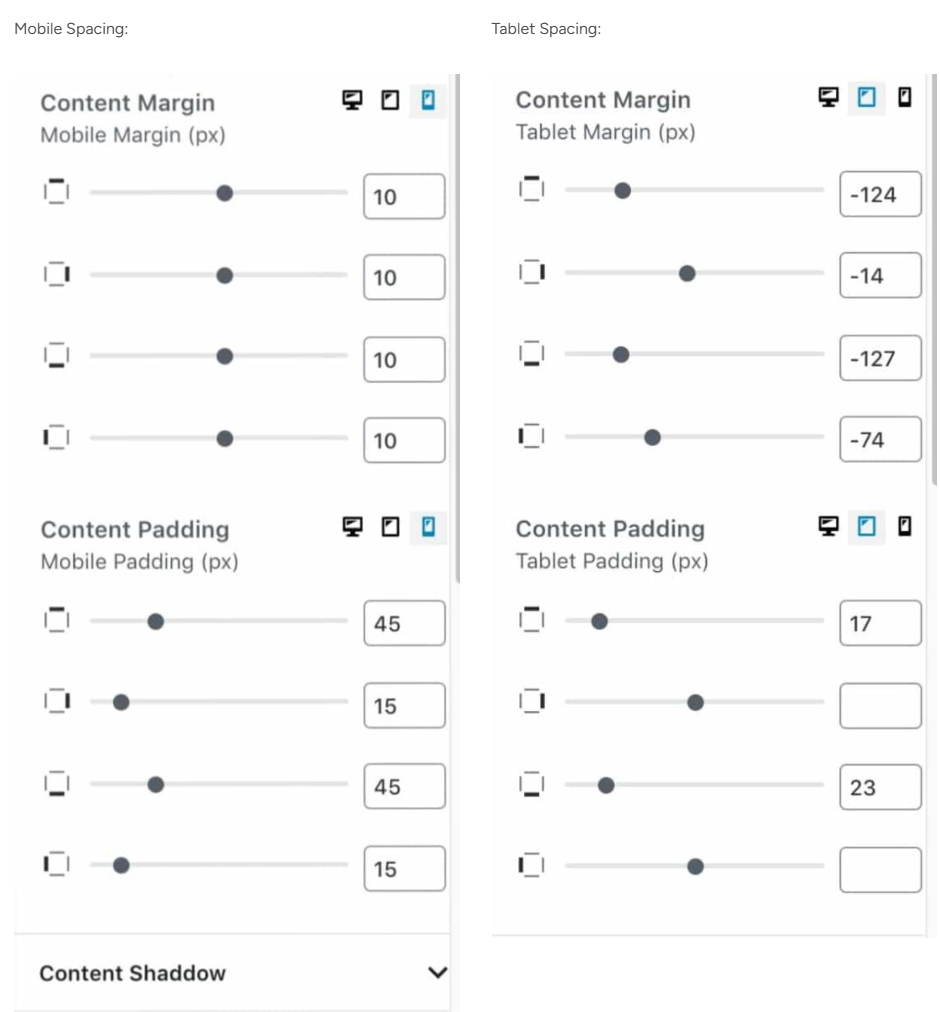Click Tablet top margin field showing -124

tap(880, 194)
